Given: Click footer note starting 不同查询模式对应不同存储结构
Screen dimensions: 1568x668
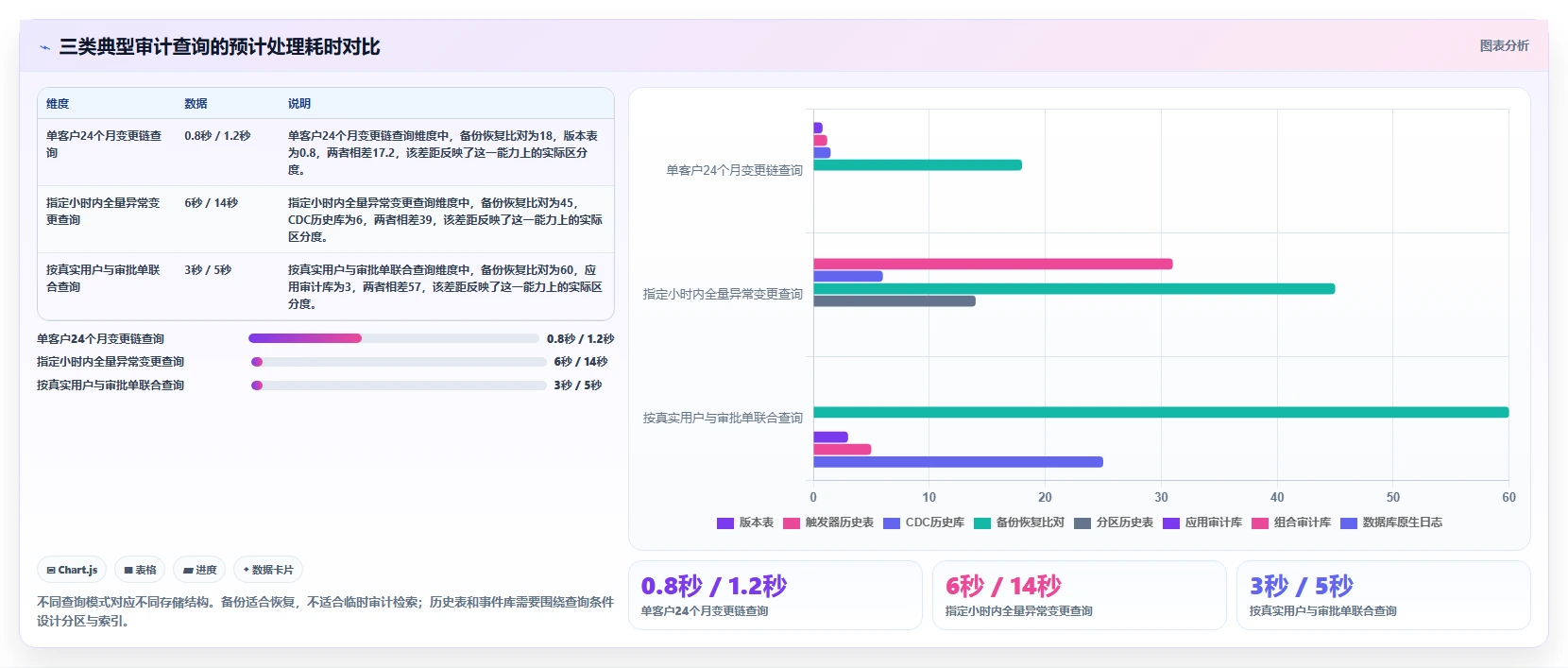Looking at the screenshot, I should (325, 611).
